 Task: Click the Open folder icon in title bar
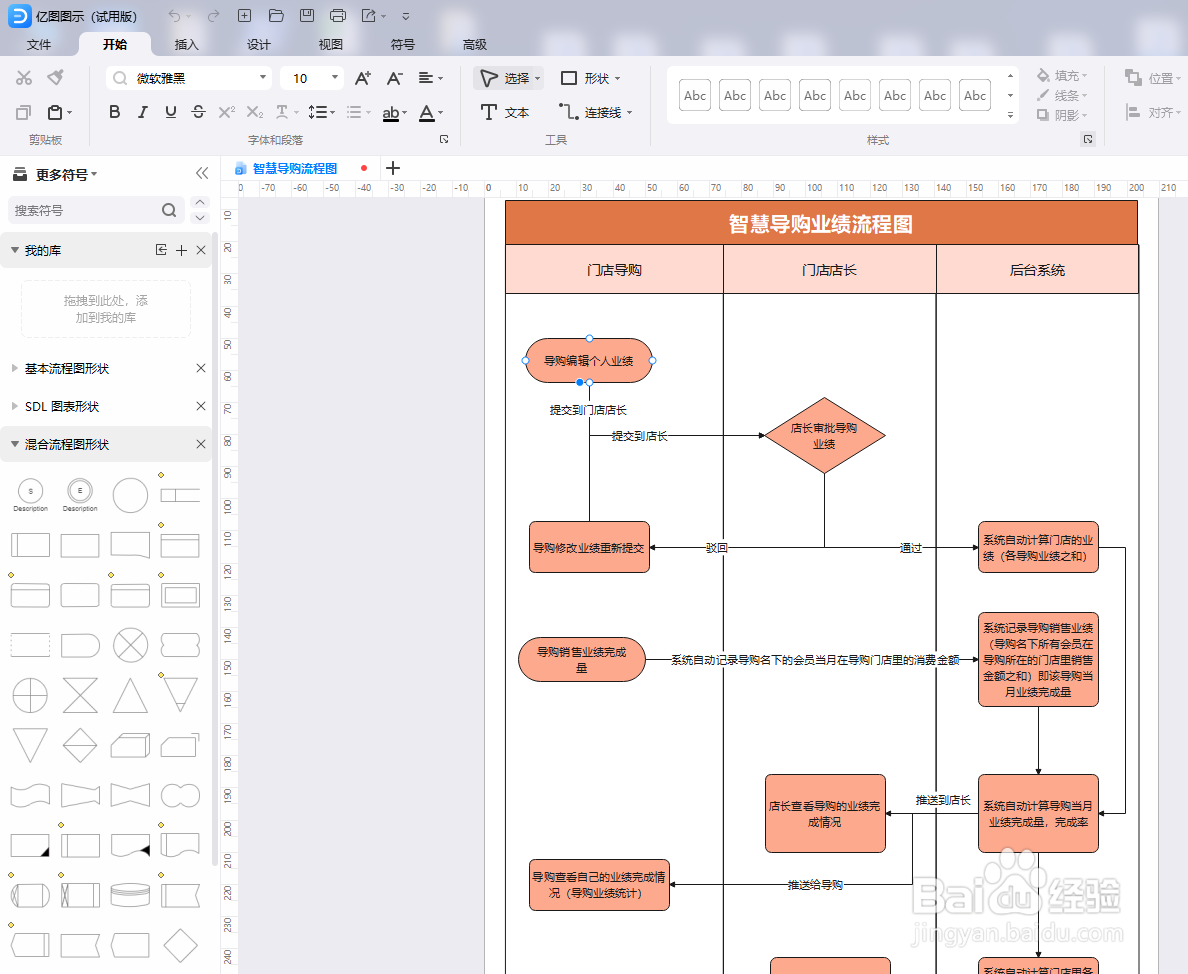[276, 16]
